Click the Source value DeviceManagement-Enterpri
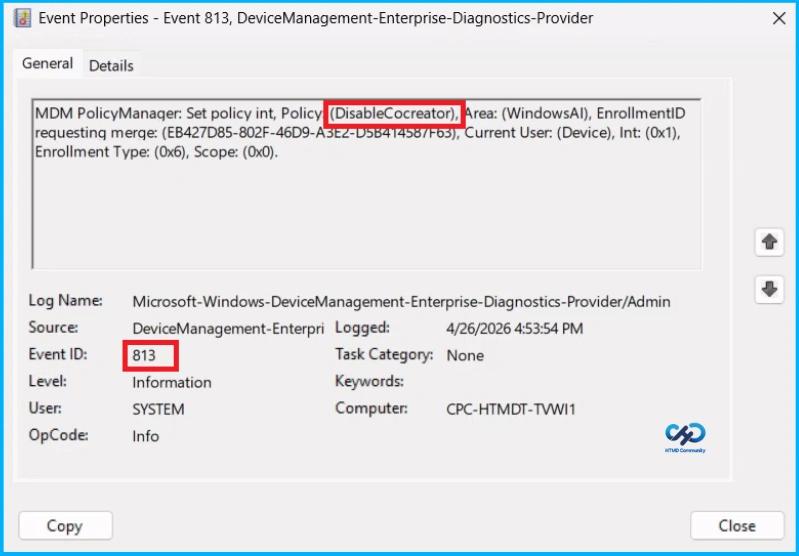799x556 pixels. point(228,329)
